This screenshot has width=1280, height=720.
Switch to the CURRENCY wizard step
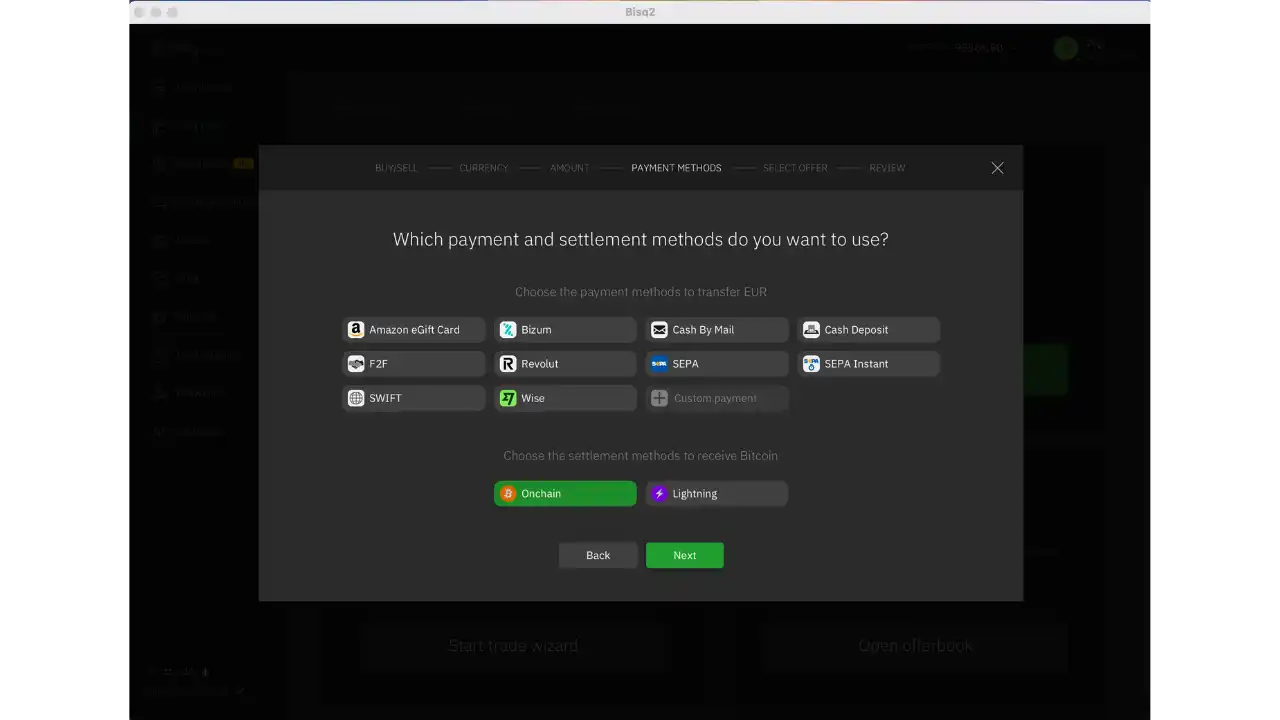pos(483,168)
